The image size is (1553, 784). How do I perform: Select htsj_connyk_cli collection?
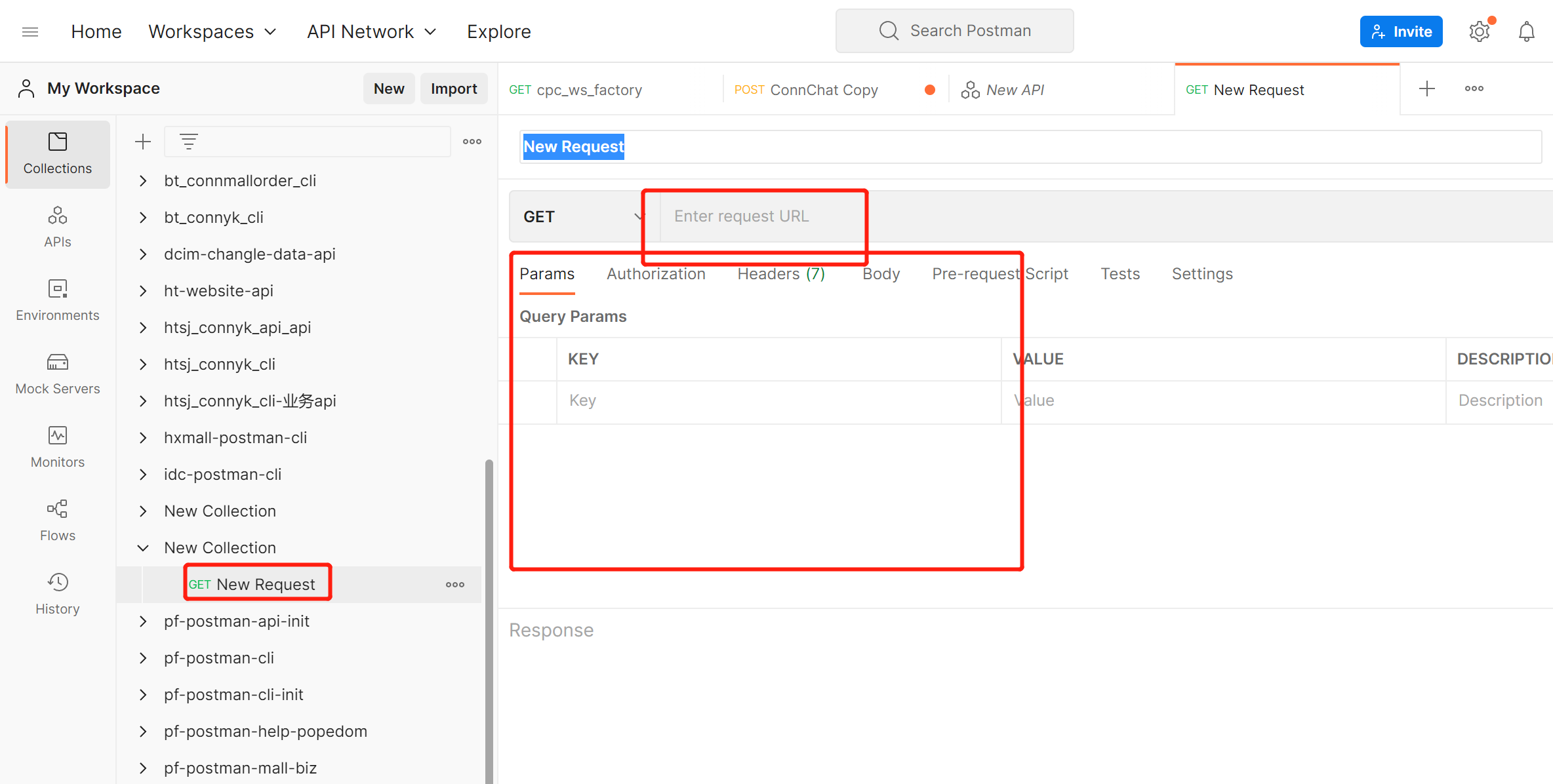tap(220, 364)
